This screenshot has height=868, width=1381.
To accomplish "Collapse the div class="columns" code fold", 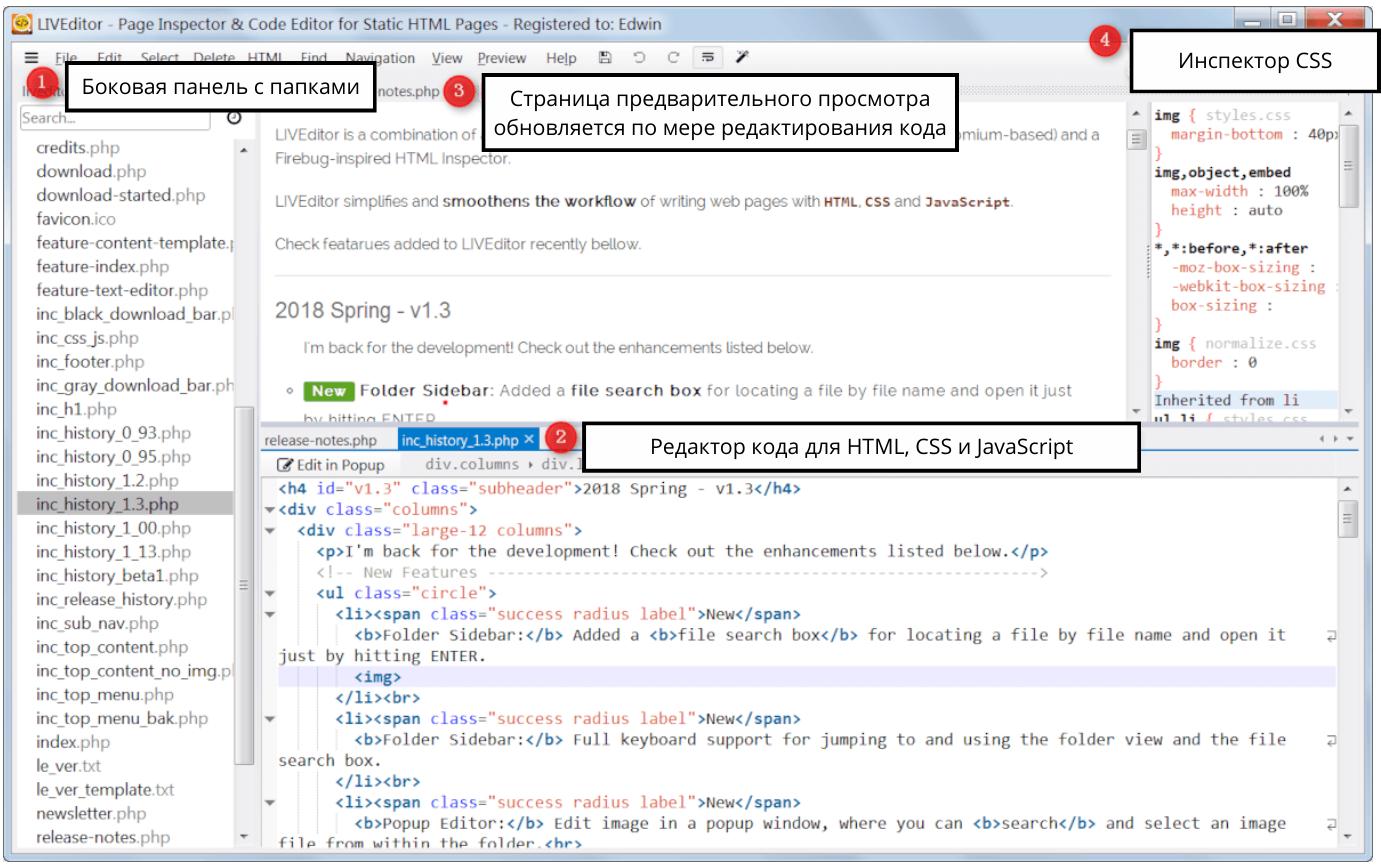I will tap(269, 510).
